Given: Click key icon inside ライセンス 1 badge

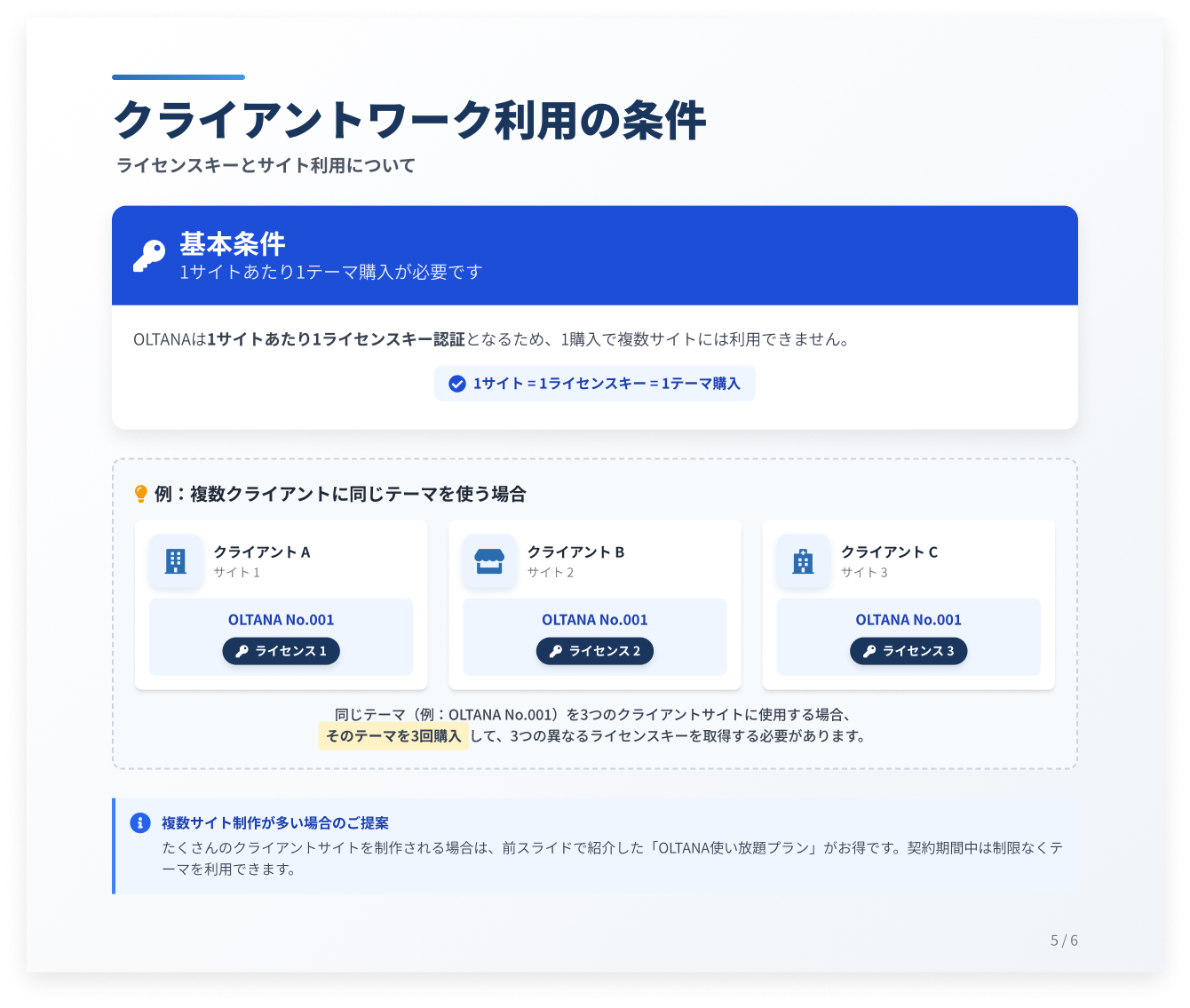Looking at the screenshot, I should [242, 651].
